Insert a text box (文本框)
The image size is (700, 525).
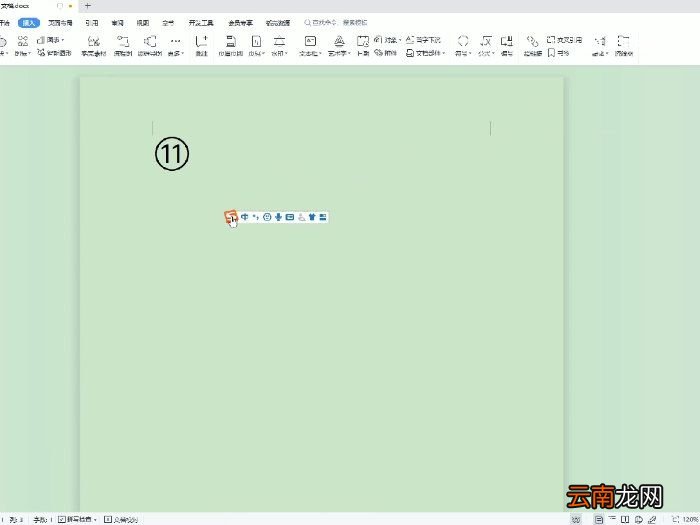(x=310, y=46)
